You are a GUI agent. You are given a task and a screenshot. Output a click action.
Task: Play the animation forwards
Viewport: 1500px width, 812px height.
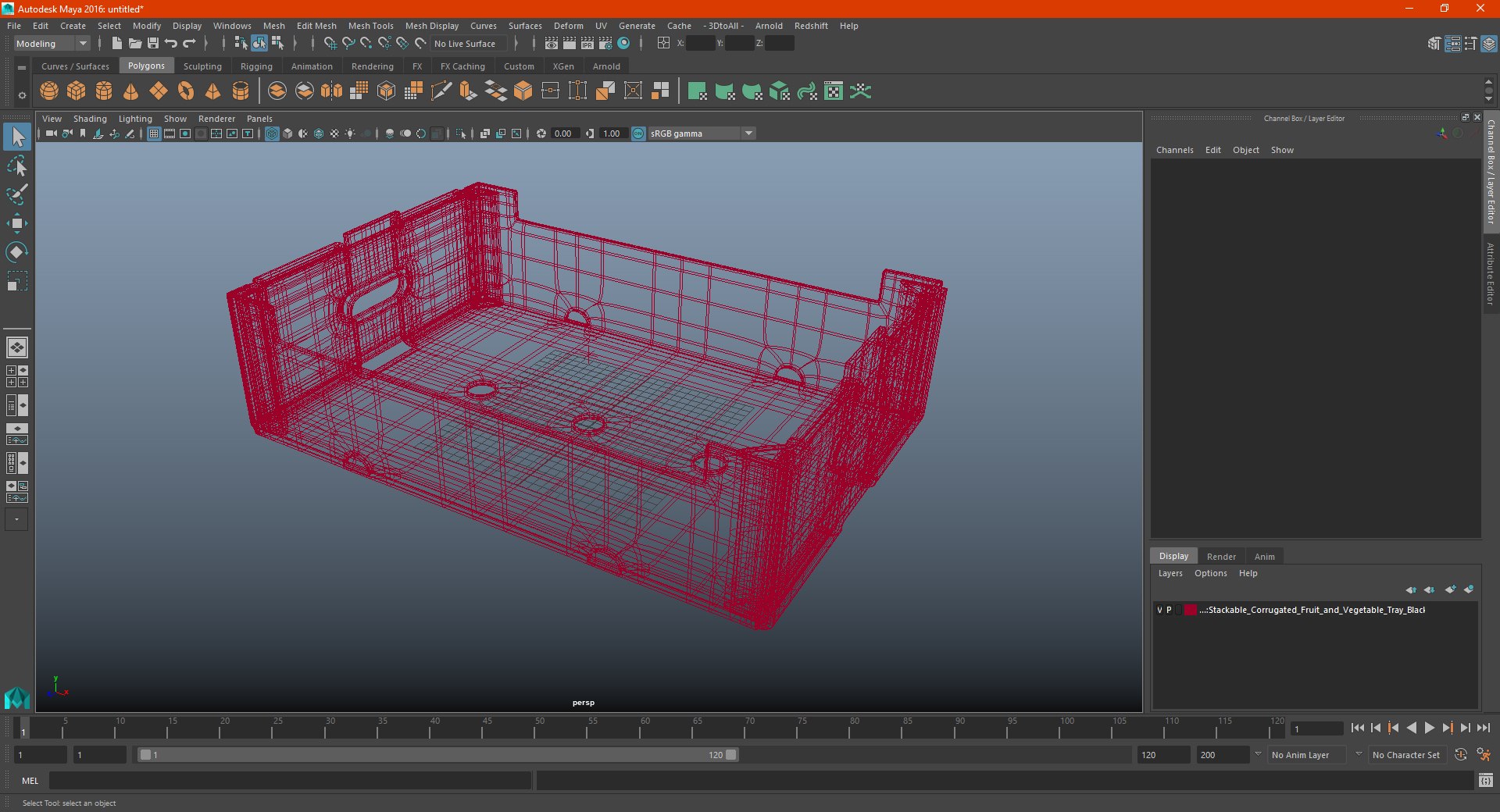coord(1430,728)
